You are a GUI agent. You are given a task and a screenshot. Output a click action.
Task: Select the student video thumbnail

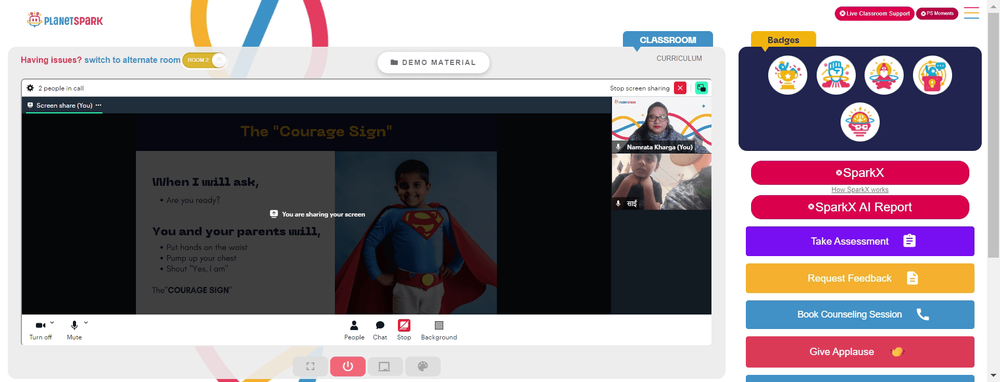661,182
